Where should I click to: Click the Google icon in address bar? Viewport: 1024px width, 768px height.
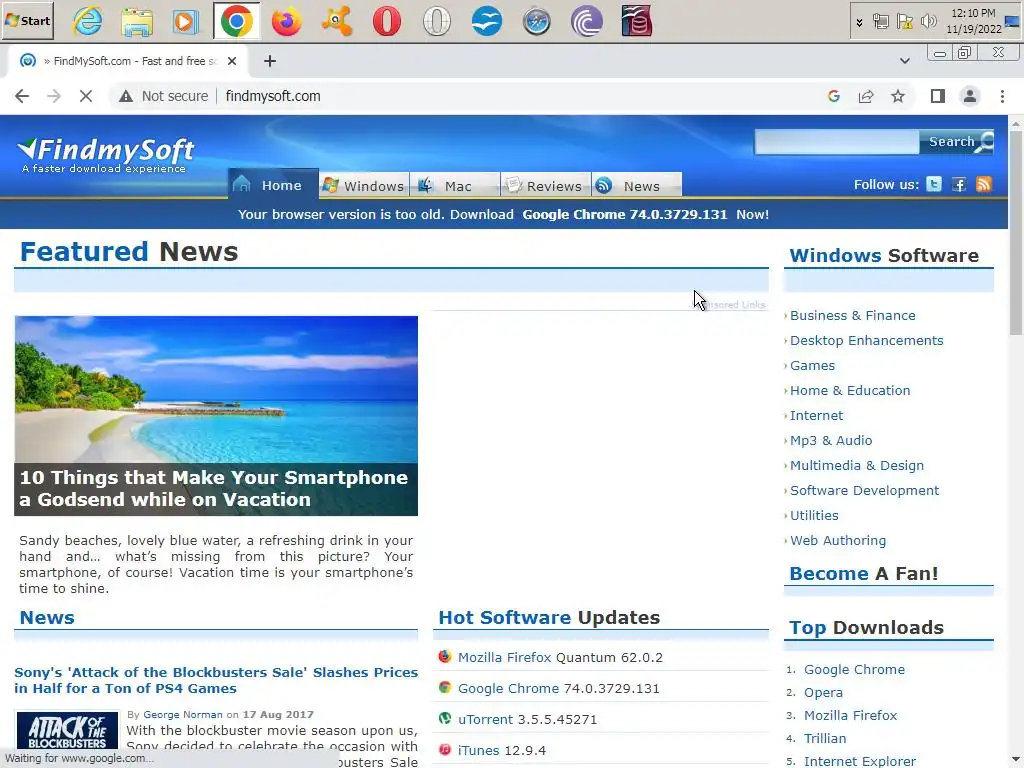pyautogui.click(x=833, y=96)
